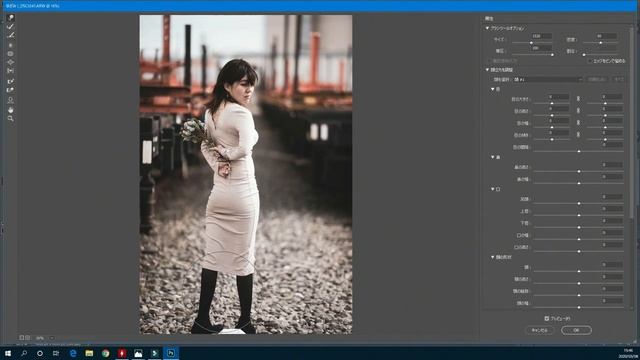Select the Reconstruct tool
Image resolution: width=640 pixels, height=360 pixels.
click(11, 27)
